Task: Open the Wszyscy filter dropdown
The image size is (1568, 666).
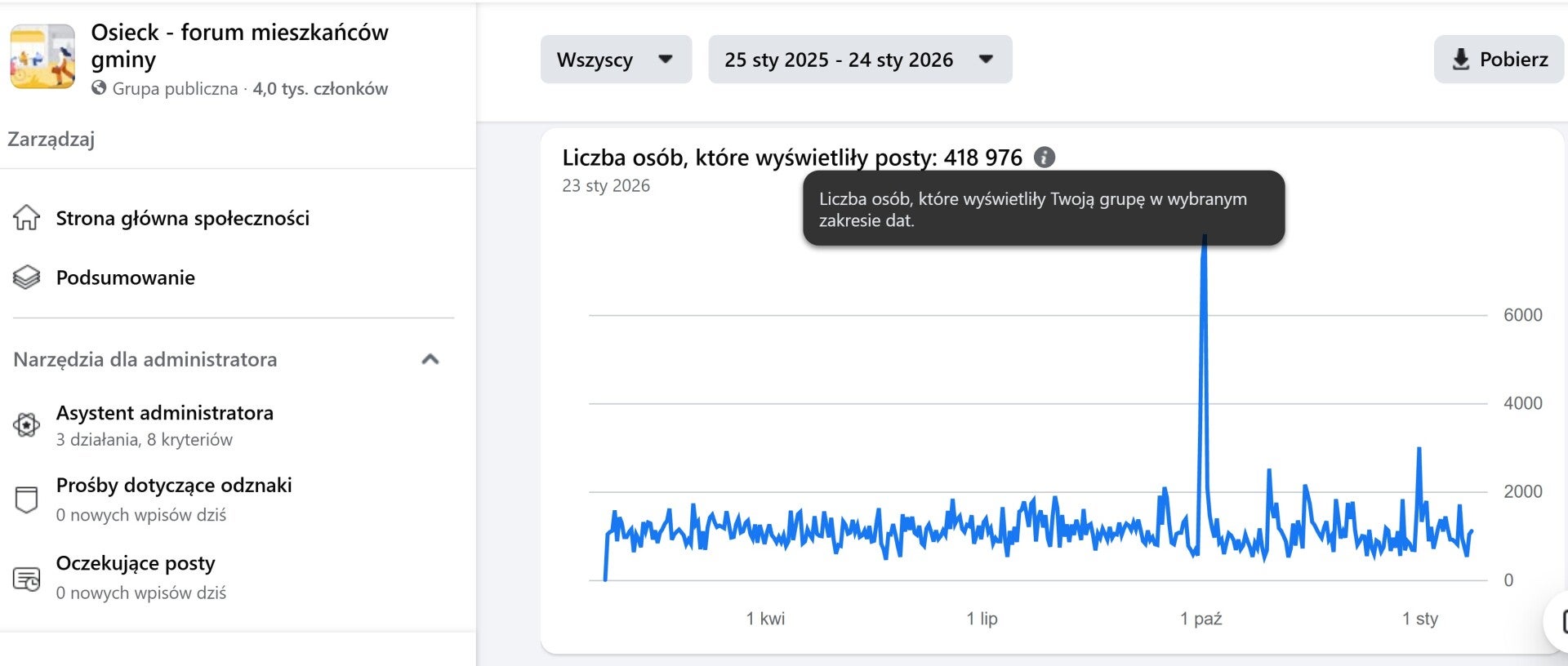Action: coord(616,60)
